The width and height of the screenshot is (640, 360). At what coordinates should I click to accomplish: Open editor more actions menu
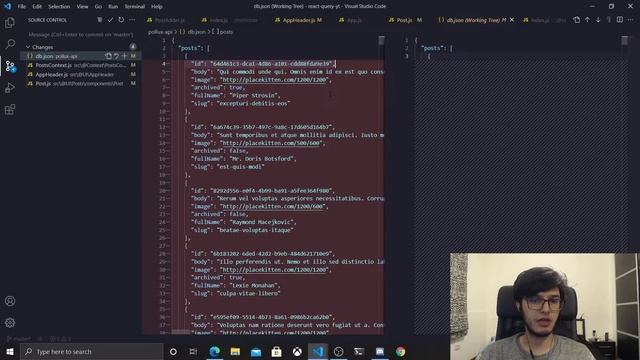point(631,20)
